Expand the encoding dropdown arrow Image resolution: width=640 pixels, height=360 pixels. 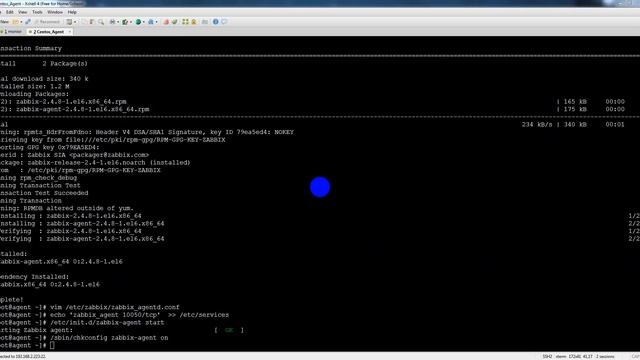144,22
